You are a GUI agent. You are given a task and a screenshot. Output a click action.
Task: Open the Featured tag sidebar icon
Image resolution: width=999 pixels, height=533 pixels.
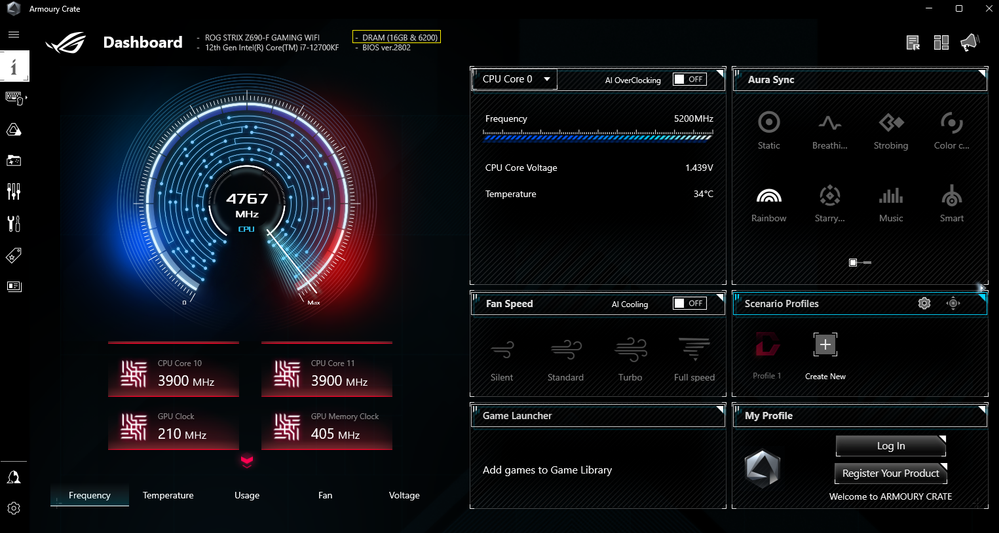click(x=14, y=255)
